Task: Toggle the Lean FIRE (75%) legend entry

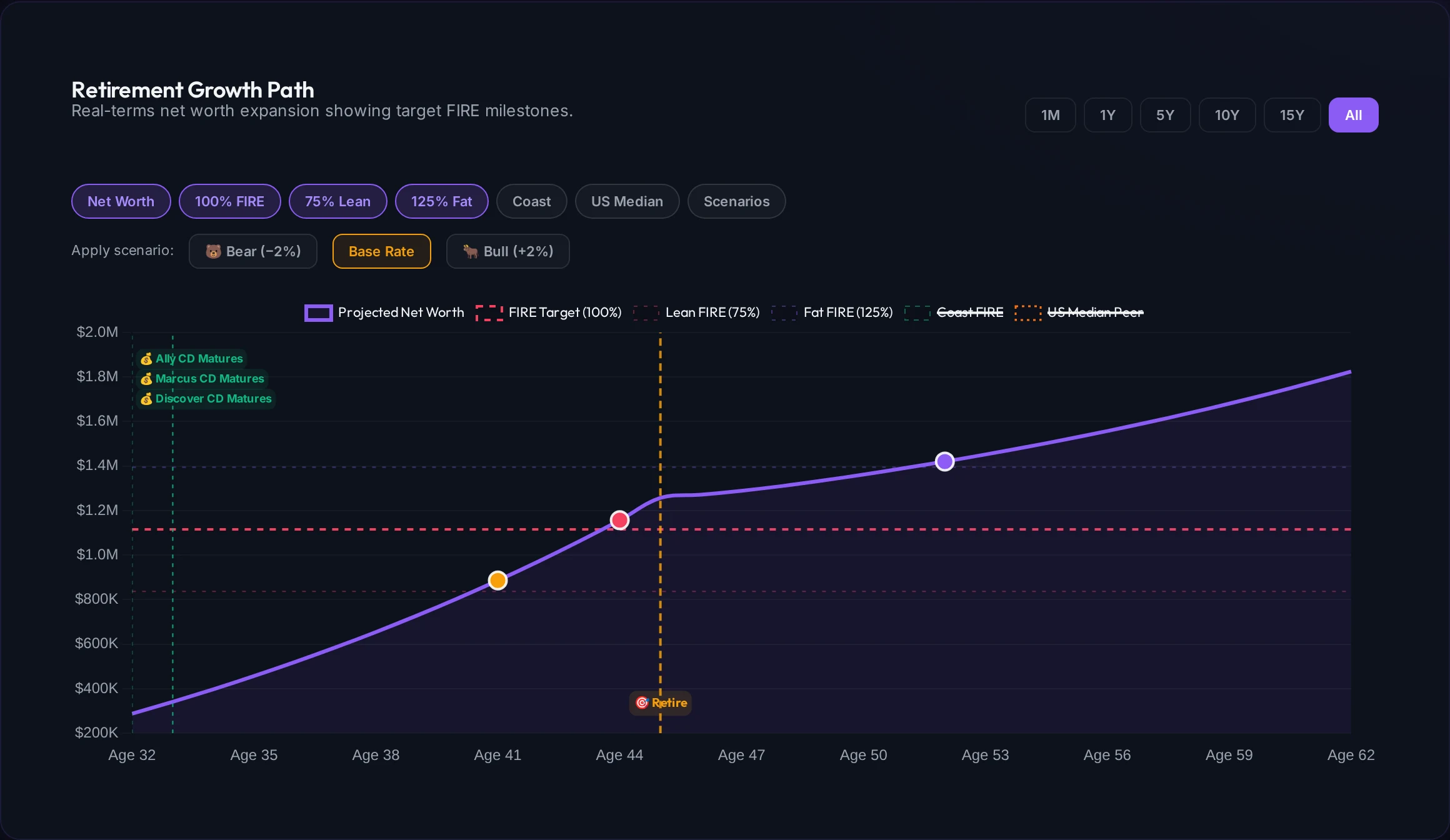Action: click(696, 312)
